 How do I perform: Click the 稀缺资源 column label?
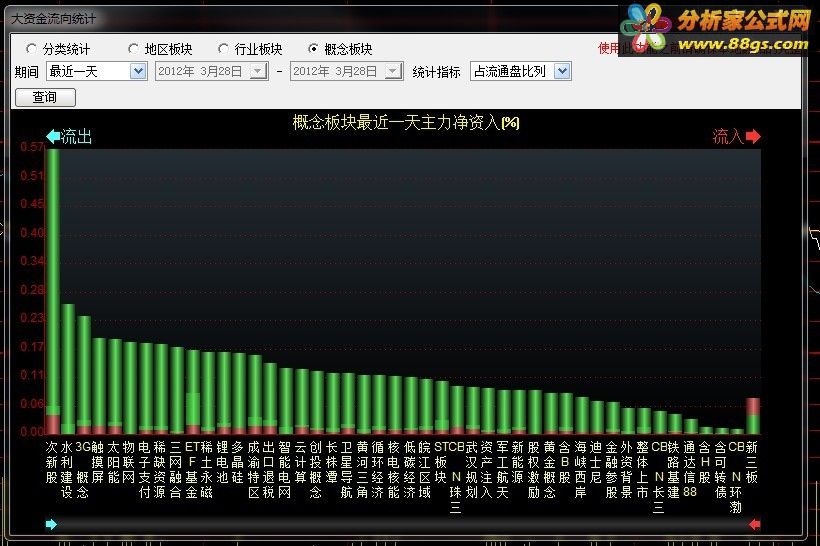click(160, 470)
